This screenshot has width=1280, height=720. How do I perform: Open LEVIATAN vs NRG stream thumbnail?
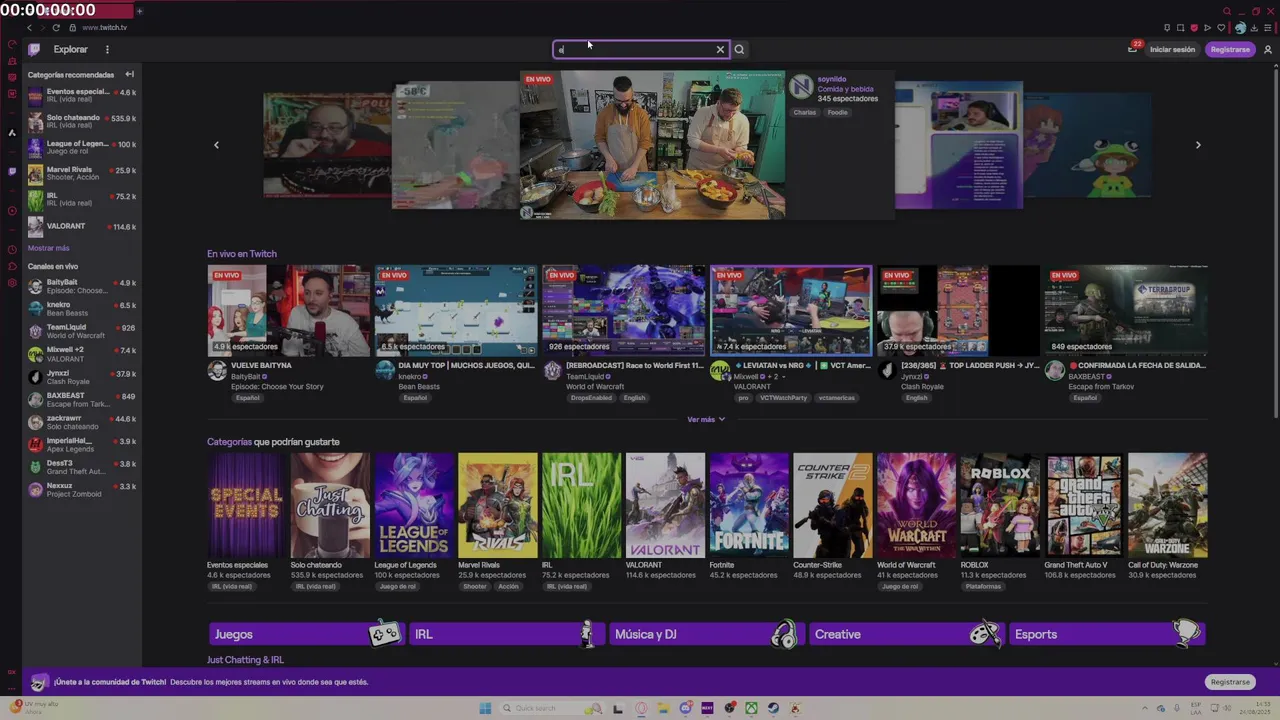[x=791, y=310]
